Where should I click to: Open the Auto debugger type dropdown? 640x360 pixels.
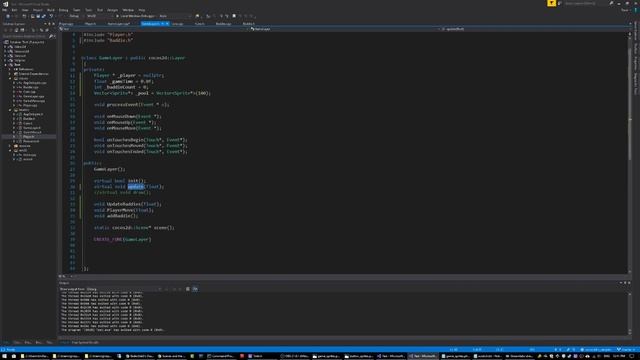coord(175,16)
